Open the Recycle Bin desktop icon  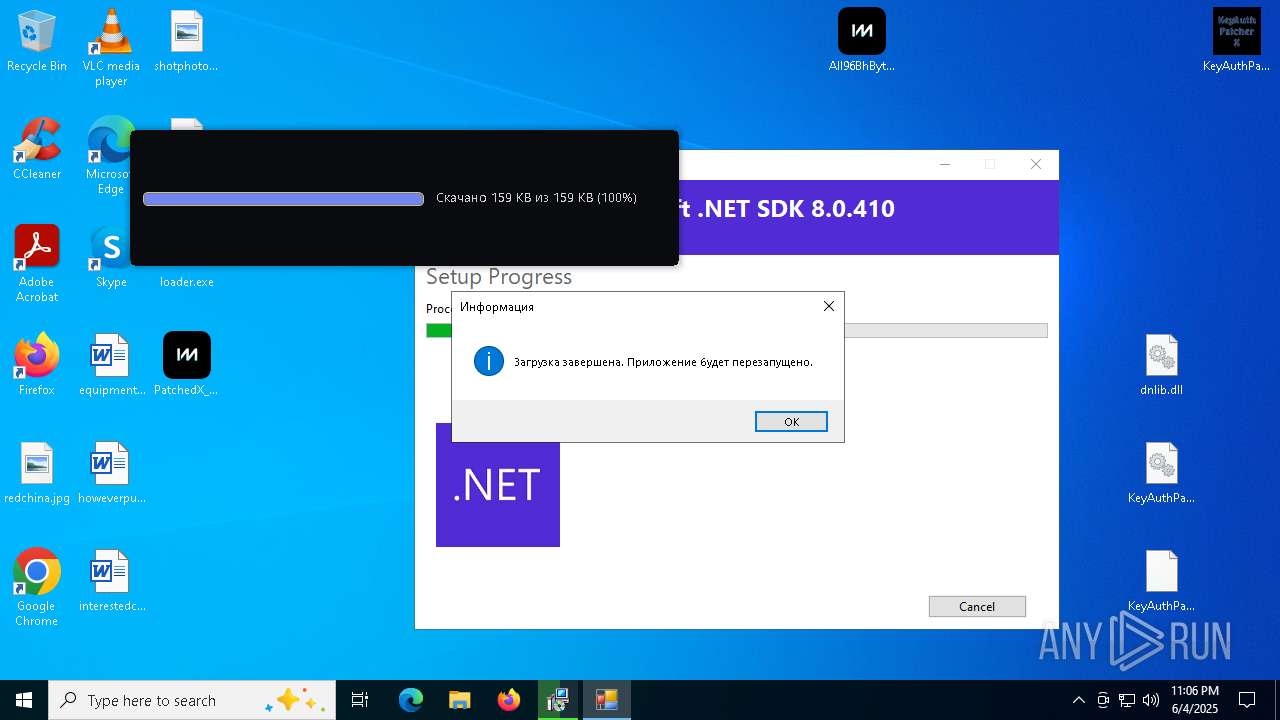tap(37, 42)
